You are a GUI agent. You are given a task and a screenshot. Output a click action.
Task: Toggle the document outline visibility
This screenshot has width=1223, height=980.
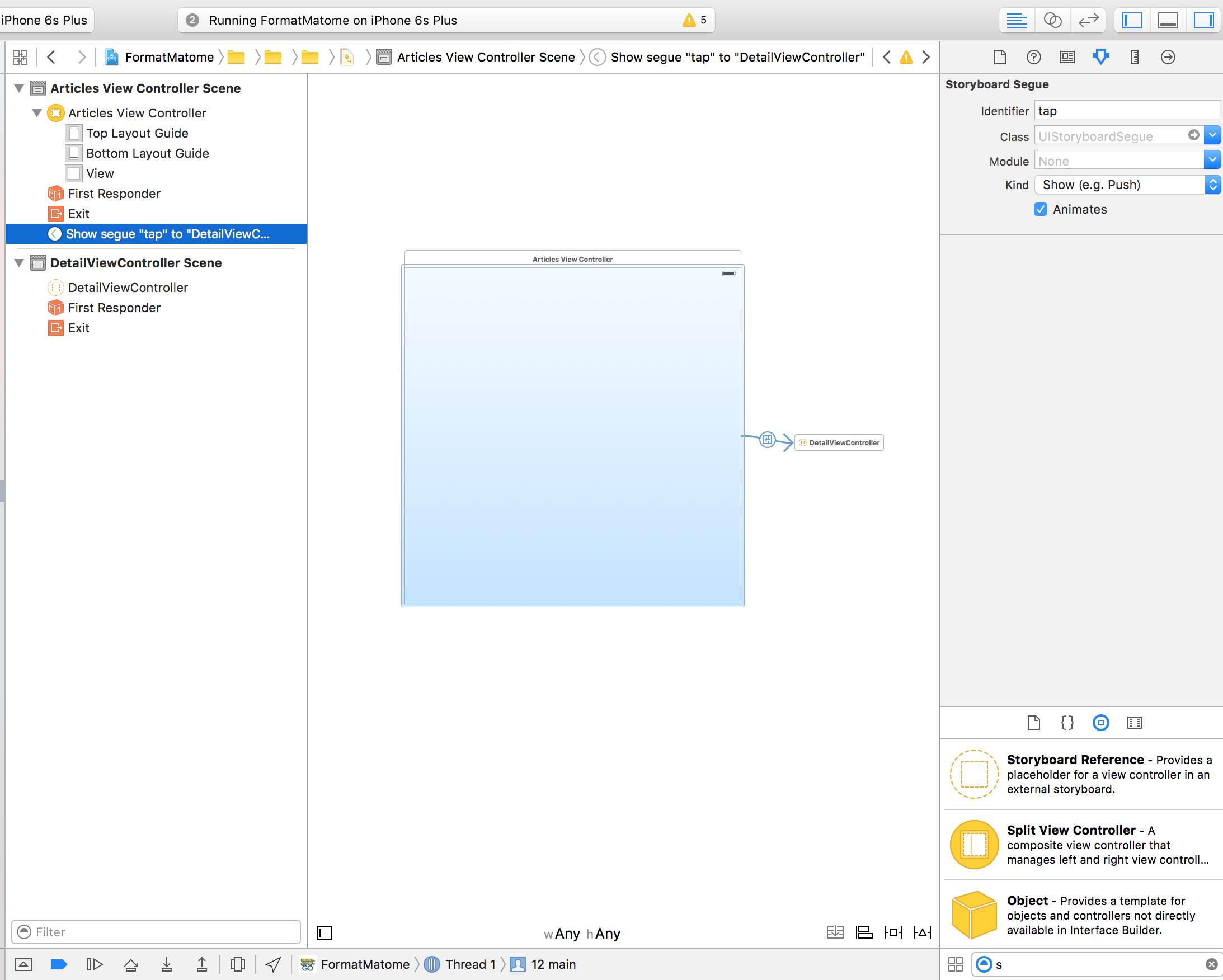pyautogui.click(x=324, y=933)
